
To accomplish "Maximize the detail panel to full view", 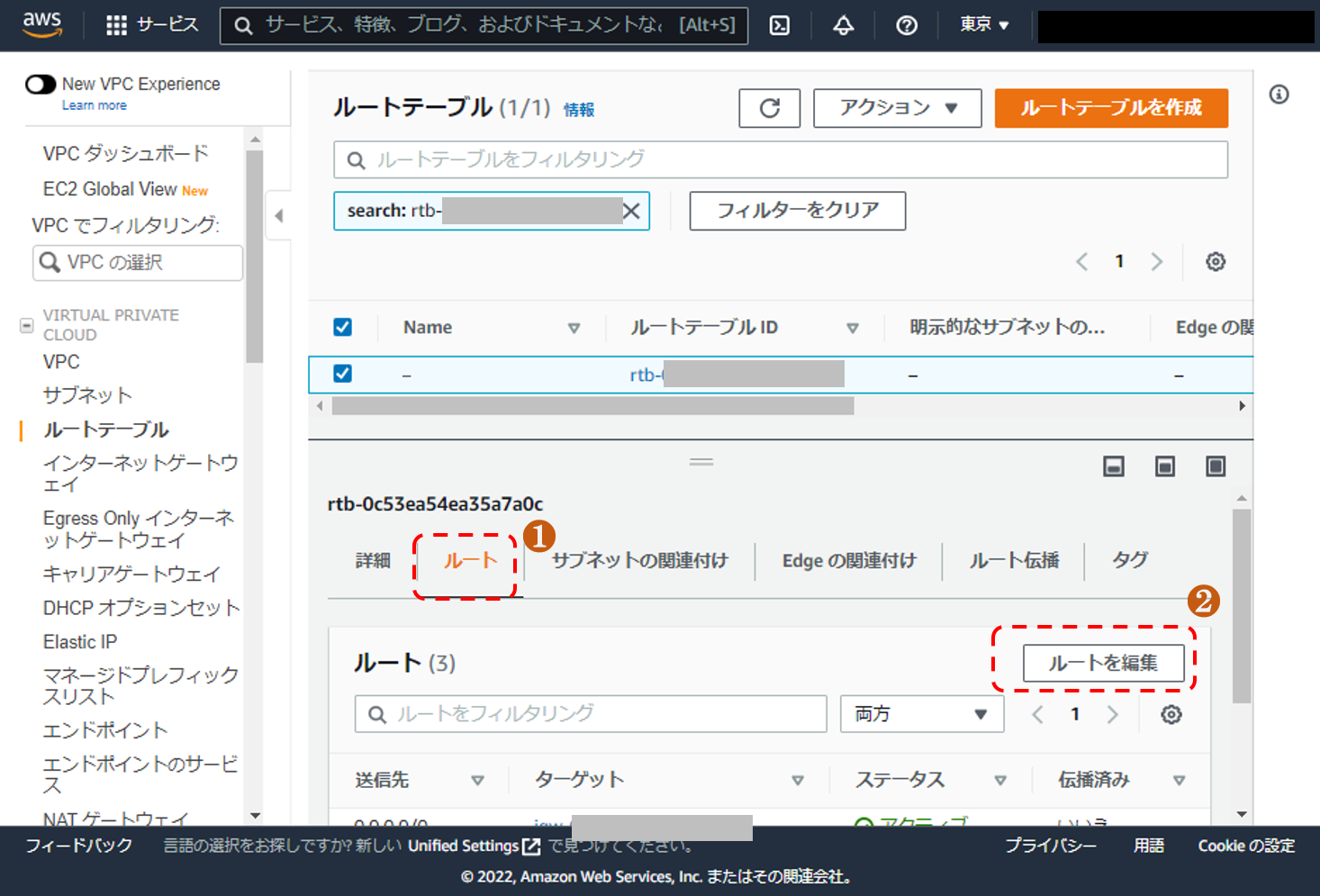I will pyautogui.click(x=1216, y=466).
